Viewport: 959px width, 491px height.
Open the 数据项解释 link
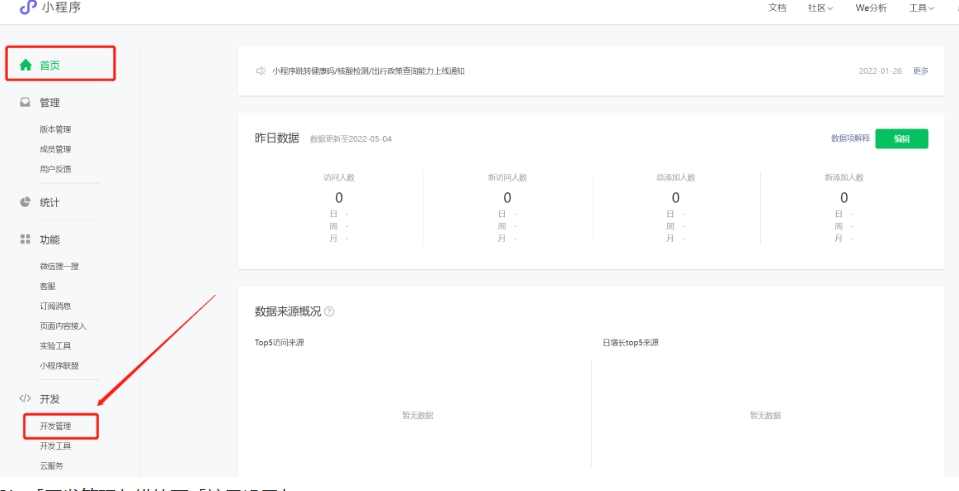pos(849,139)
